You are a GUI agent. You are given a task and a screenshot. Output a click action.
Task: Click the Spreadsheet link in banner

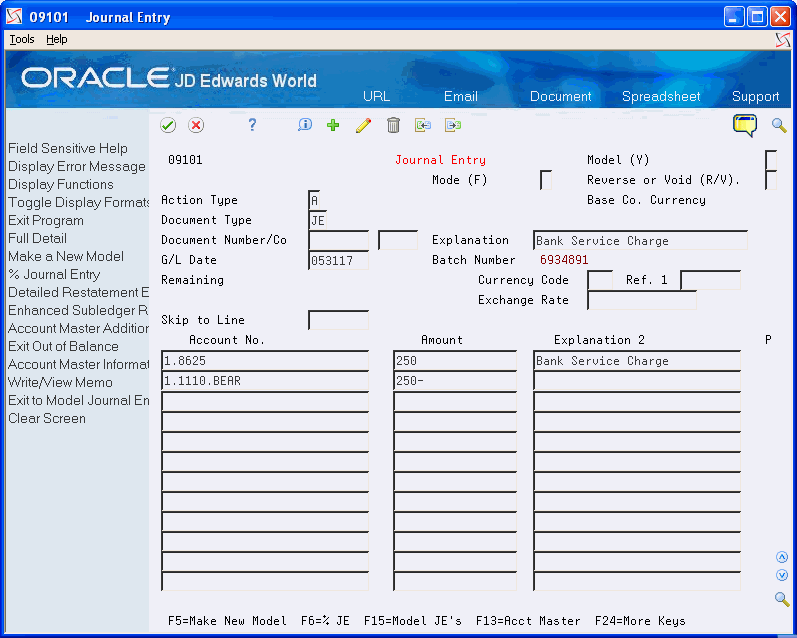[x=661, y=96]
